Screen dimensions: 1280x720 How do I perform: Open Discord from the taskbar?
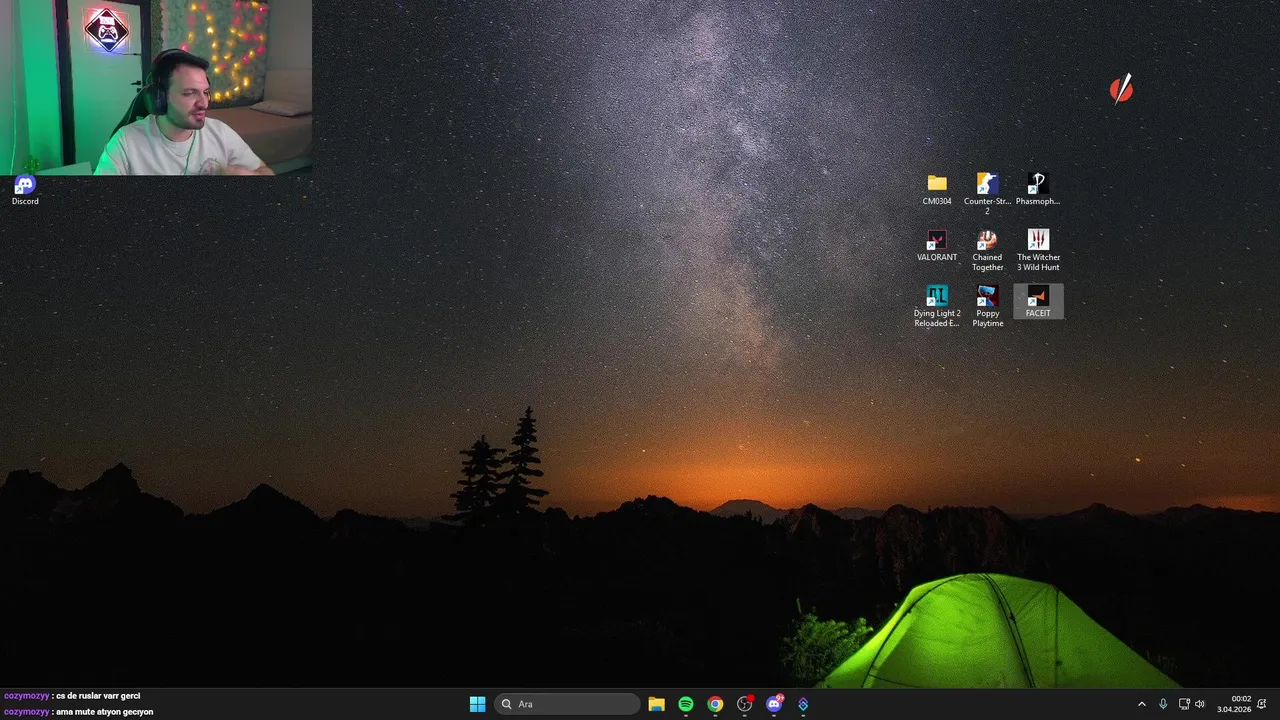[x=774, y=704]
